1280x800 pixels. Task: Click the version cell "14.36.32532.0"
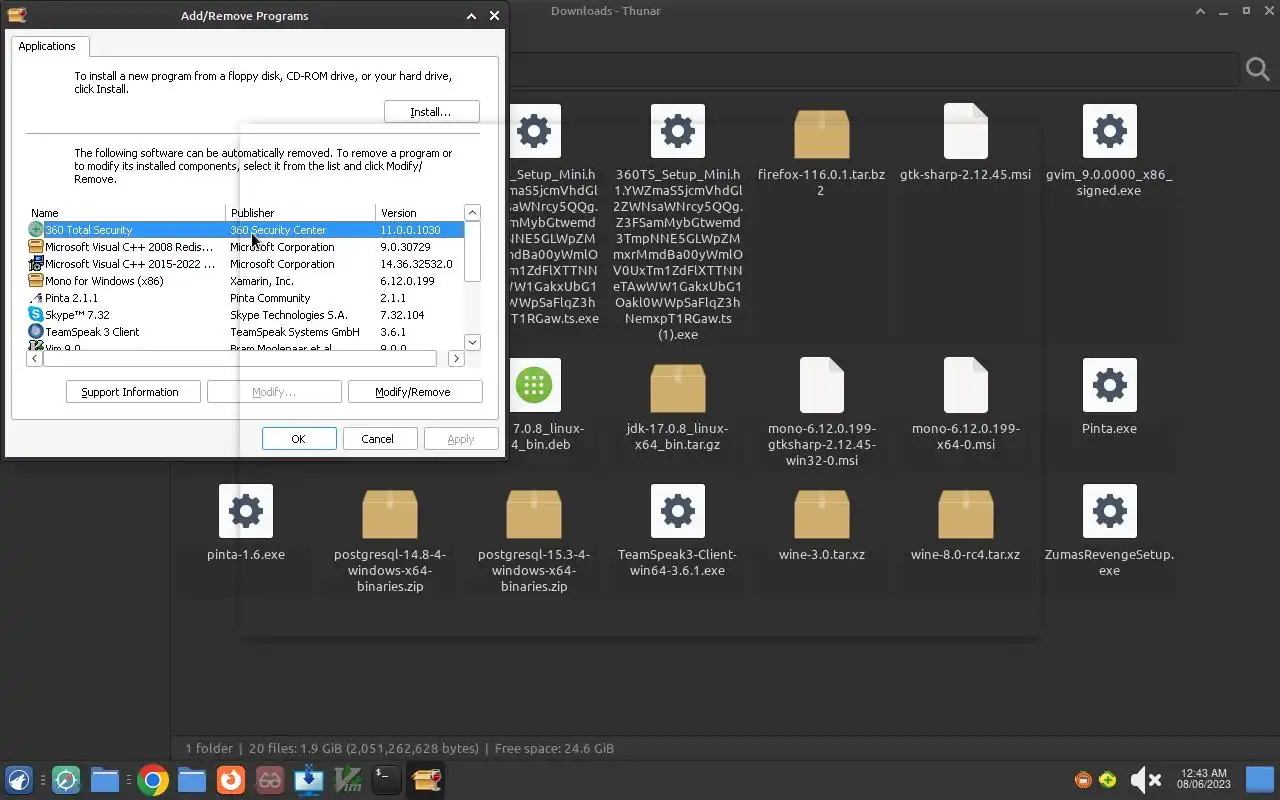pyautogui.click(x=416, y=264)
